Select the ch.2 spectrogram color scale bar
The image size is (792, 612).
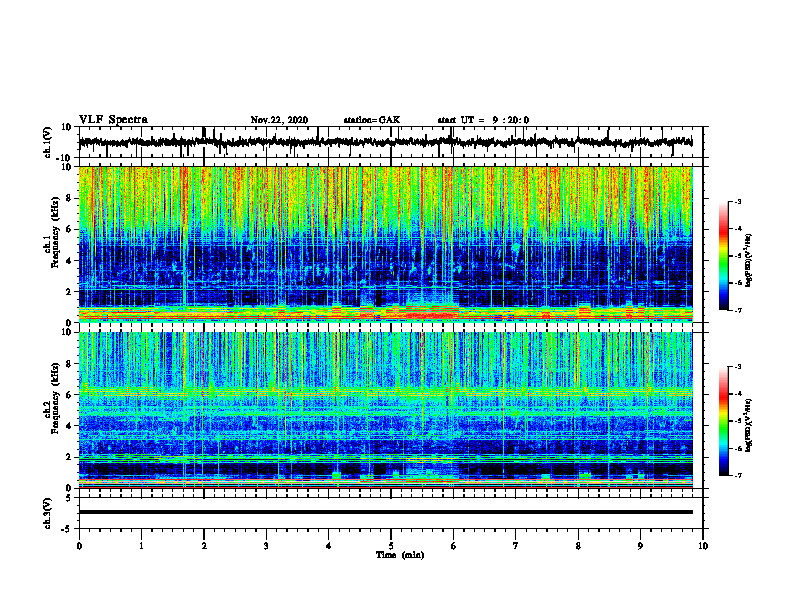723,421
